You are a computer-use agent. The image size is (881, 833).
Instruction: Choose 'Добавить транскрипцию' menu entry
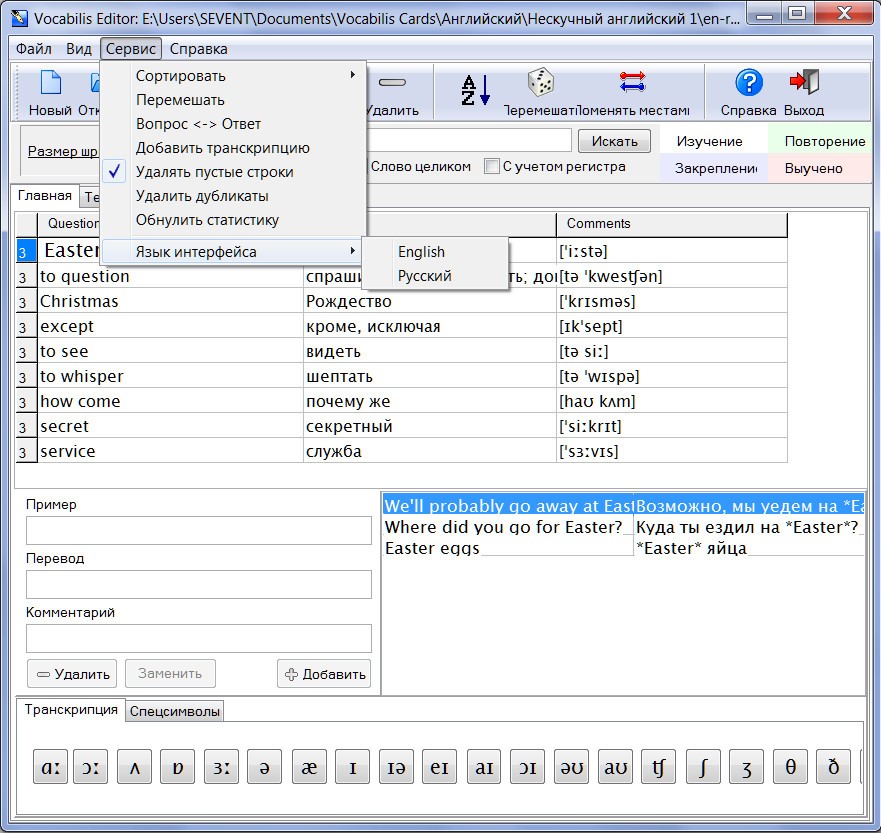click(x=233, y=148)
